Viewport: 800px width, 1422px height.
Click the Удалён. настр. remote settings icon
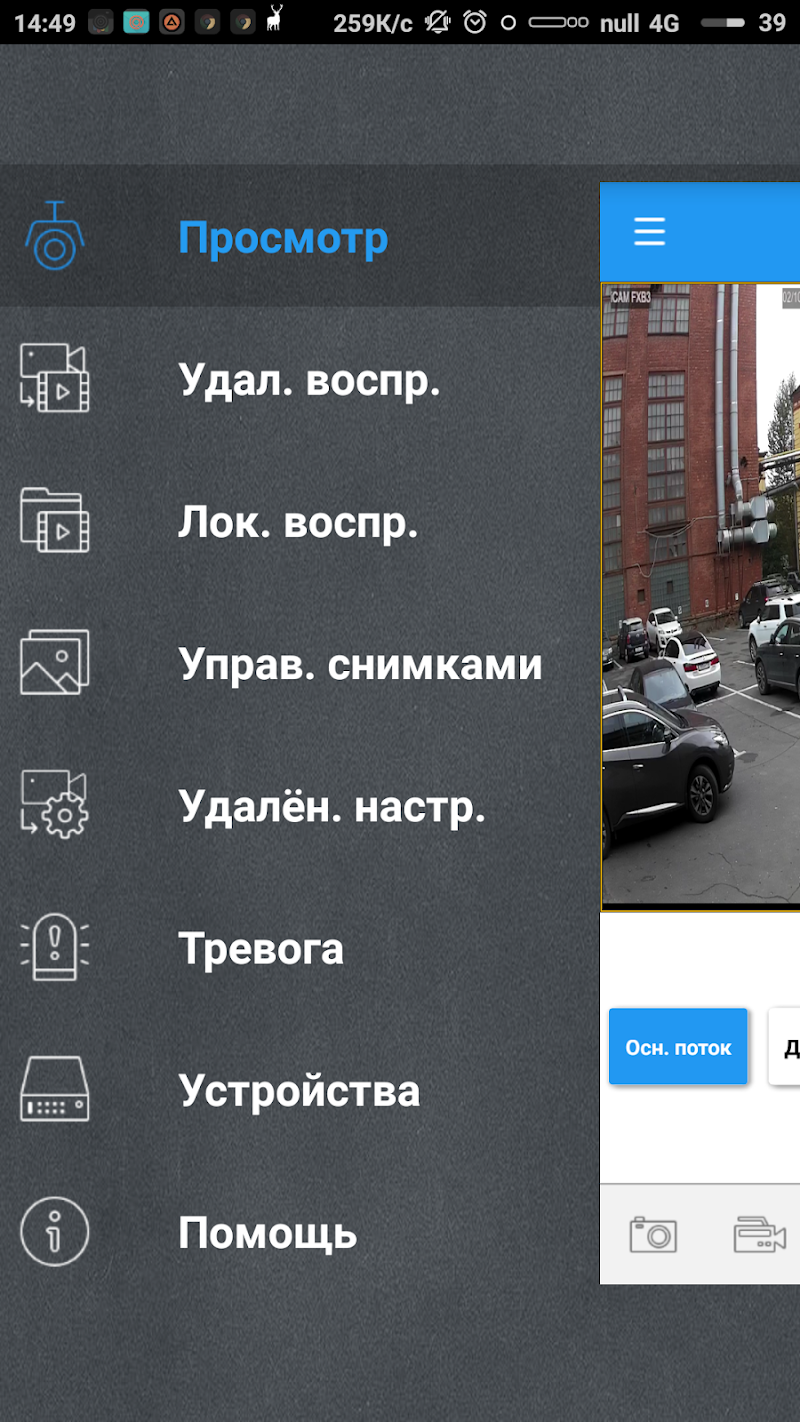point(55,806)
